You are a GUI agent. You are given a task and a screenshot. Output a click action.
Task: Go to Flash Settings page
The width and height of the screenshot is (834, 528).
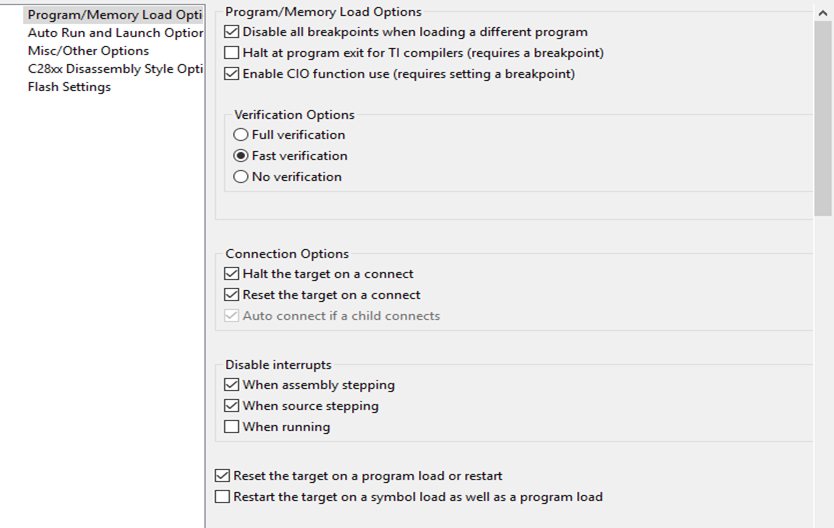69,87
